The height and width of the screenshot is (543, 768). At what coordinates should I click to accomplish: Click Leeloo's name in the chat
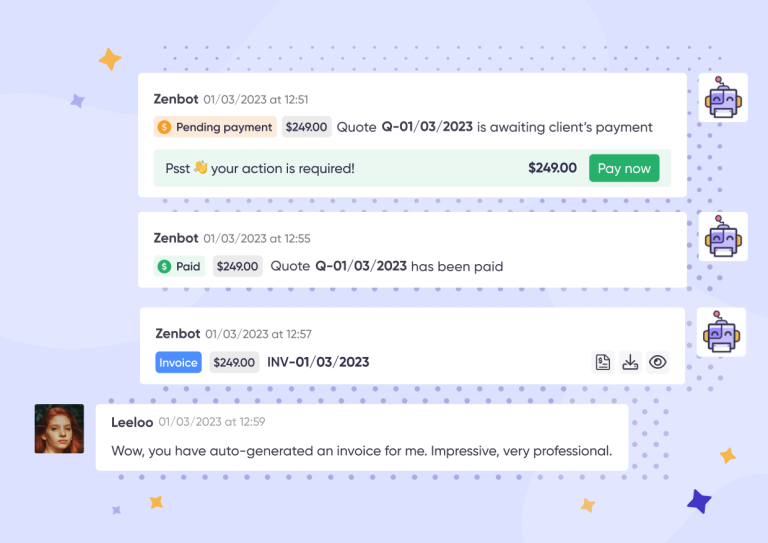tap(132, 422)
